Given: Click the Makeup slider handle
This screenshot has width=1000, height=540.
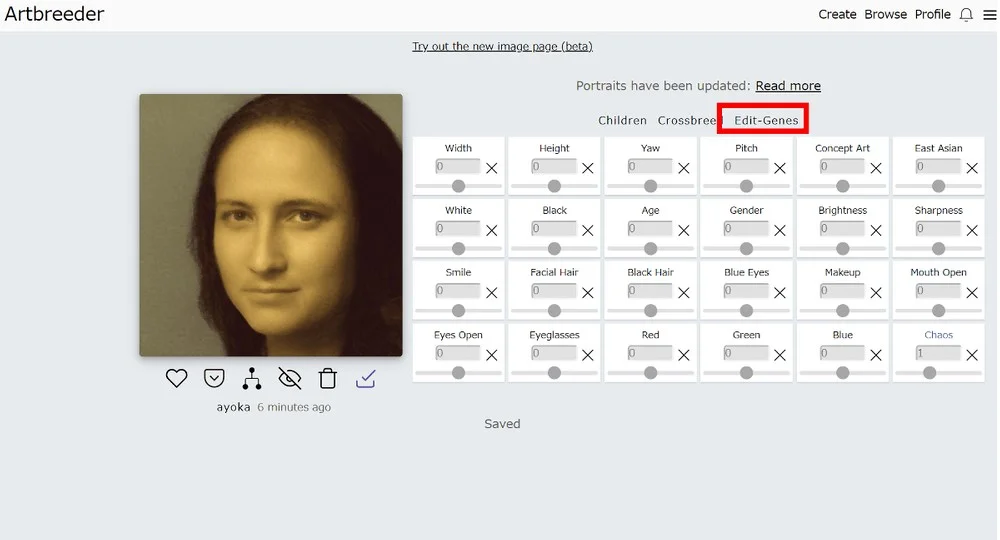Looking at the screenshot, I should (842, 310).
